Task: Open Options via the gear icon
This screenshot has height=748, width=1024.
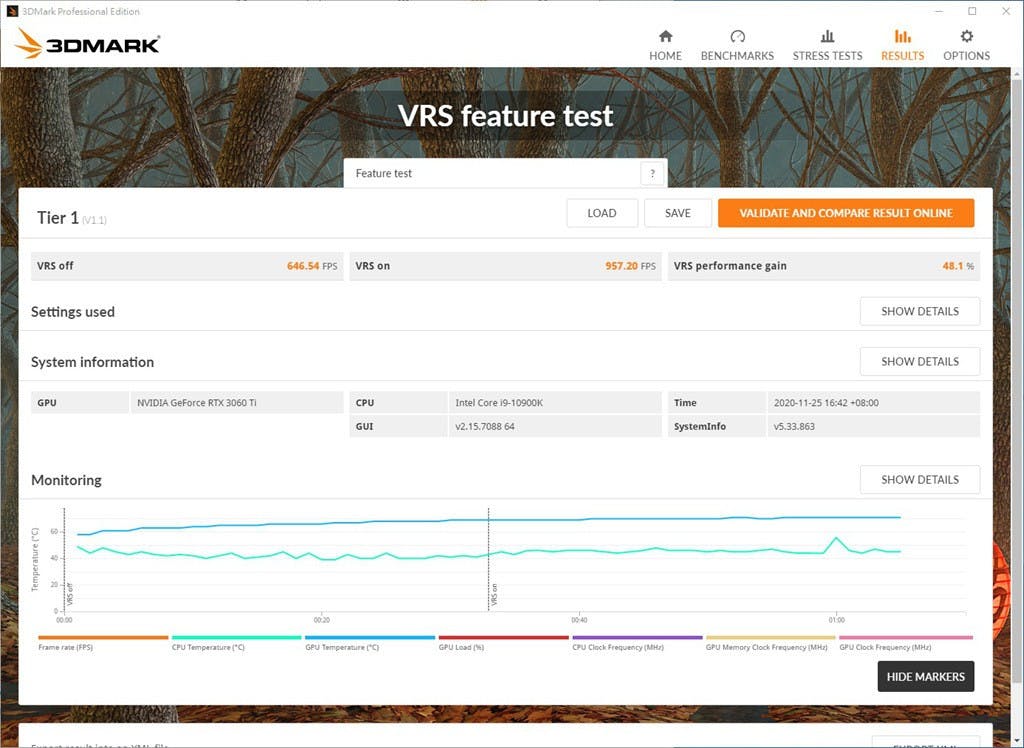Action: click(966, 36)
